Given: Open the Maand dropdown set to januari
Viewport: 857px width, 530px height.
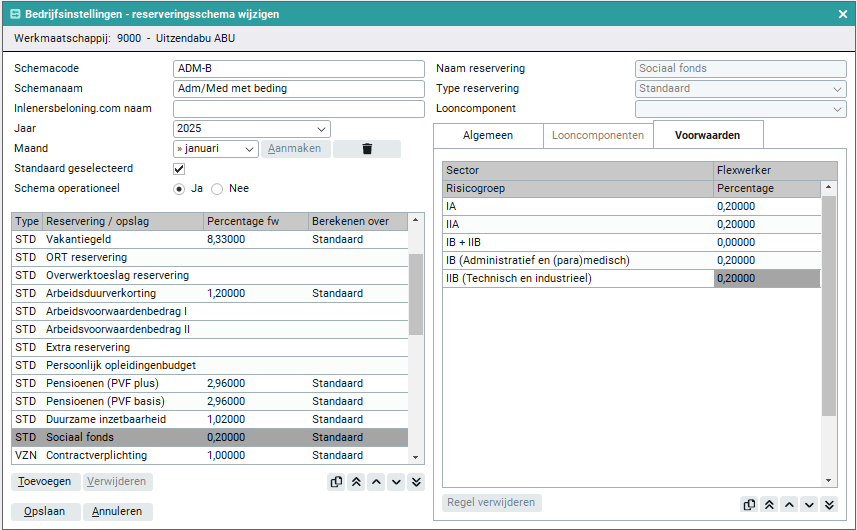Looking at the screenshot, I should point(215,149).
